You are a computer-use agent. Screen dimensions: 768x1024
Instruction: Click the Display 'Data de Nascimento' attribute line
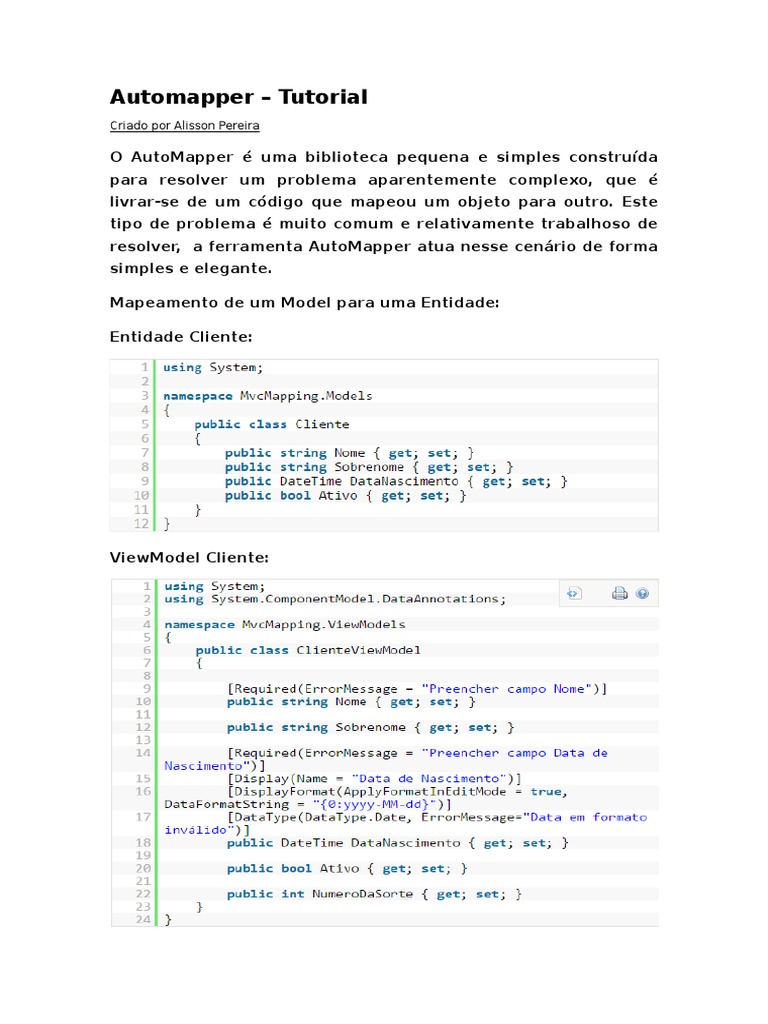(x=374, y=778)
